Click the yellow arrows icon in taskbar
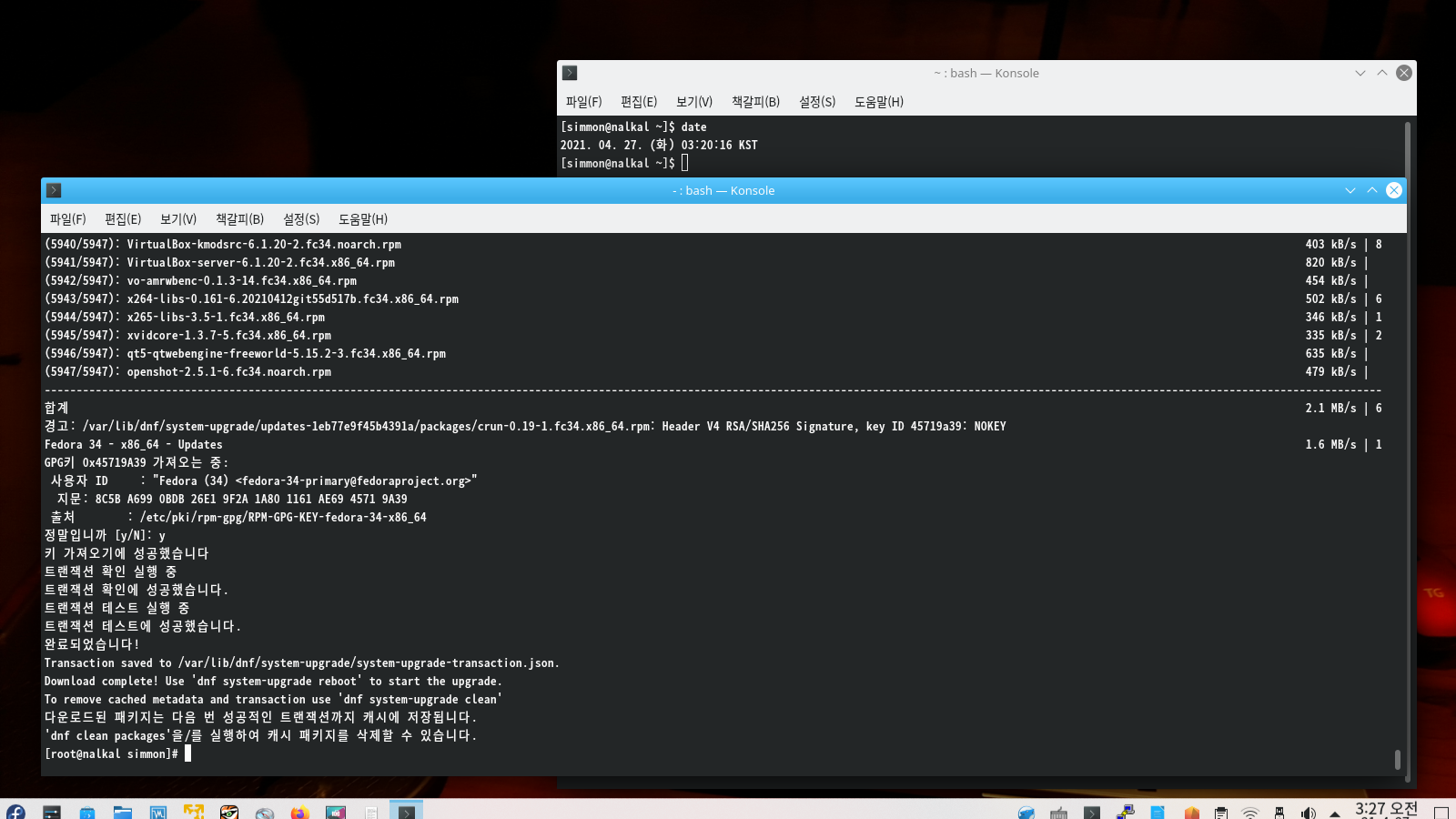1456x819 pixels. (194, 811)
